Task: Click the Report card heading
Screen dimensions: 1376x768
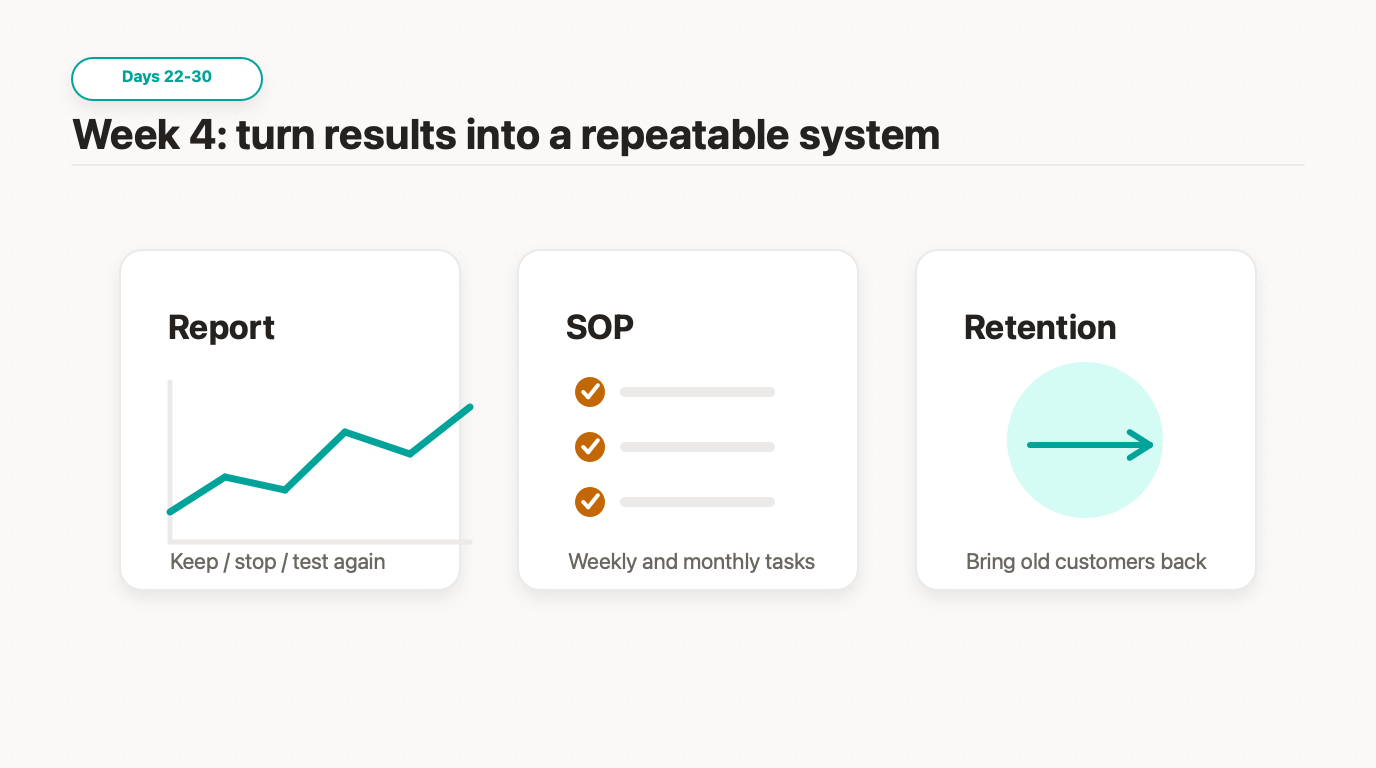Action: (221, 327)
